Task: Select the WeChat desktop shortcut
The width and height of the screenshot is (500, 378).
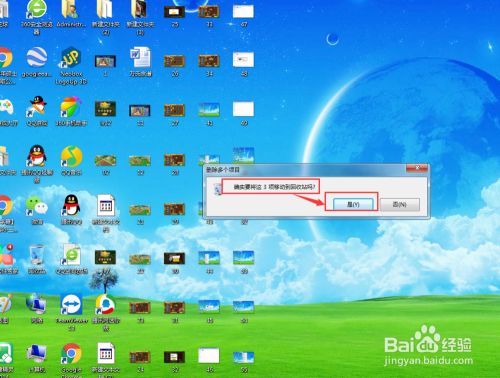Action: (x=37, y=209)
